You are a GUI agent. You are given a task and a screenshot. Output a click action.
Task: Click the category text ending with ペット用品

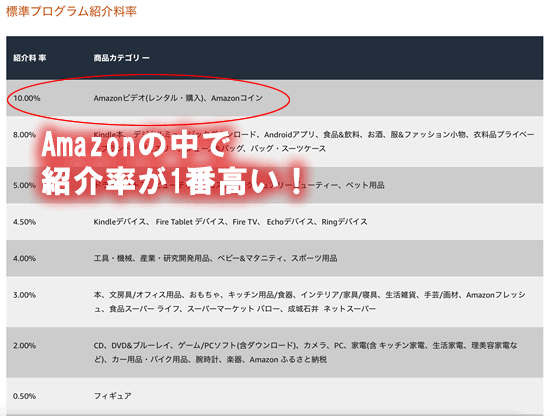tap(239, 185)
